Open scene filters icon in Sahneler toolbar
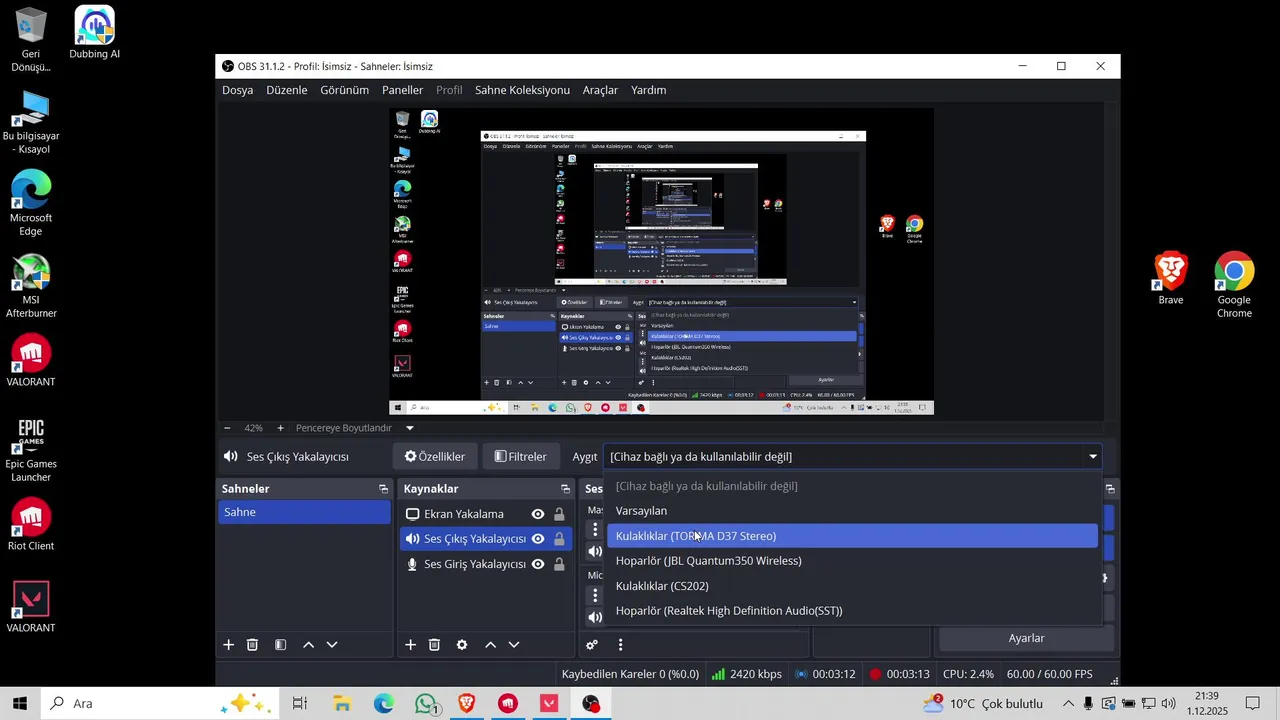Viewport: 1280px width, 720px height. [x=280, y=645]
